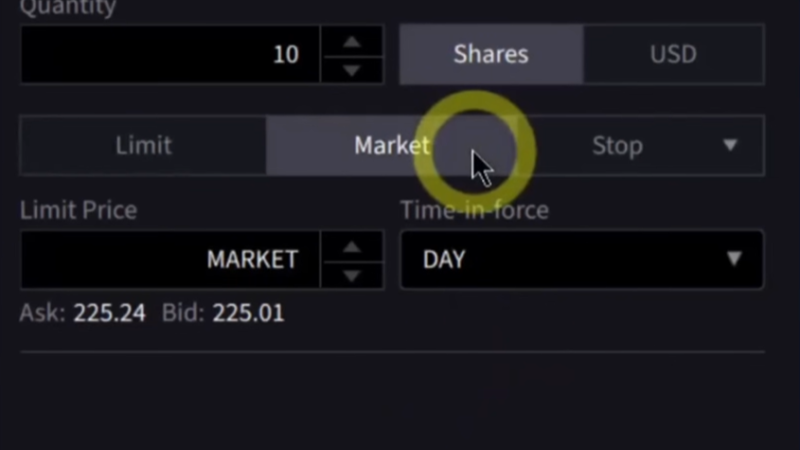Click the 225.24 ask price value

tap(109, 314)
